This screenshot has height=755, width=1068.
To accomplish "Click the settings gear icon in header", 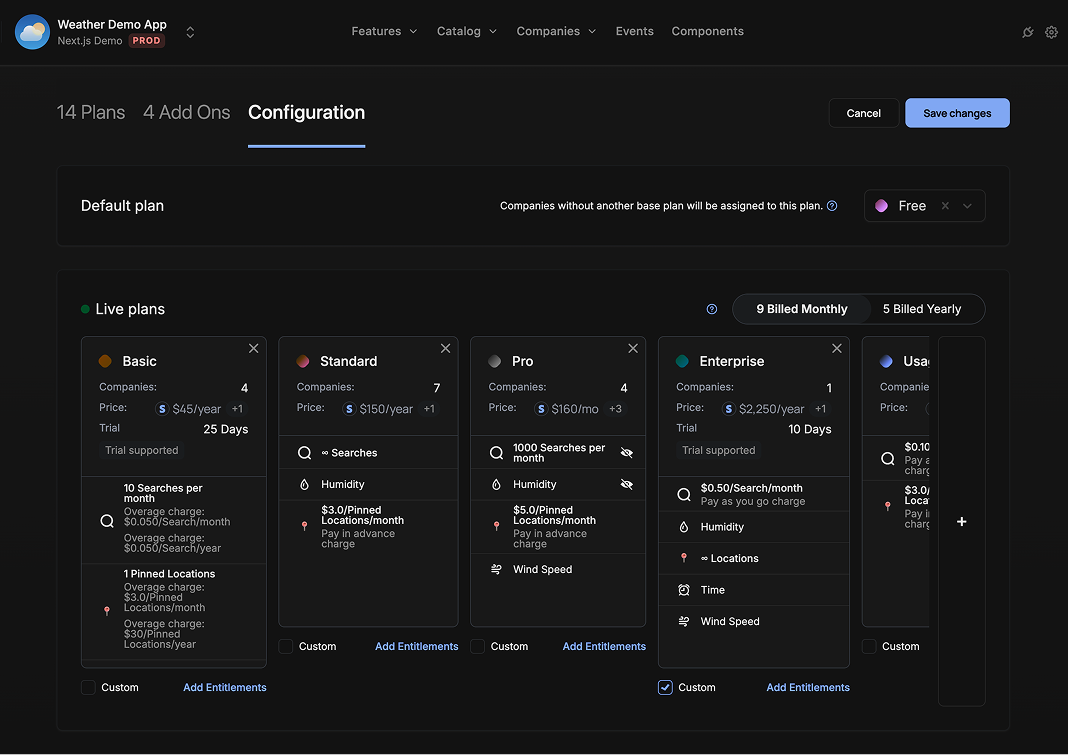I will coord(1051,32).
